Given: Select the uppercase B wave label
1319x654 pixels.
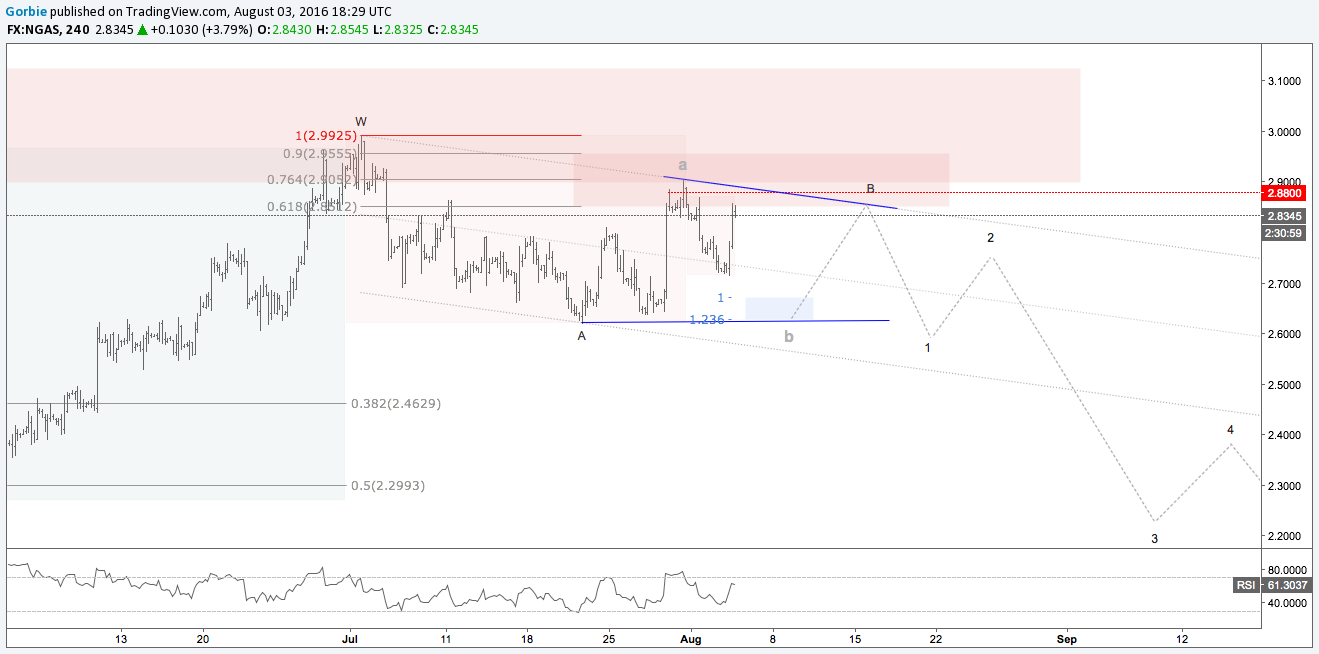Looking at the screenshot, I should pyautogui.click(x=870, y=188).
